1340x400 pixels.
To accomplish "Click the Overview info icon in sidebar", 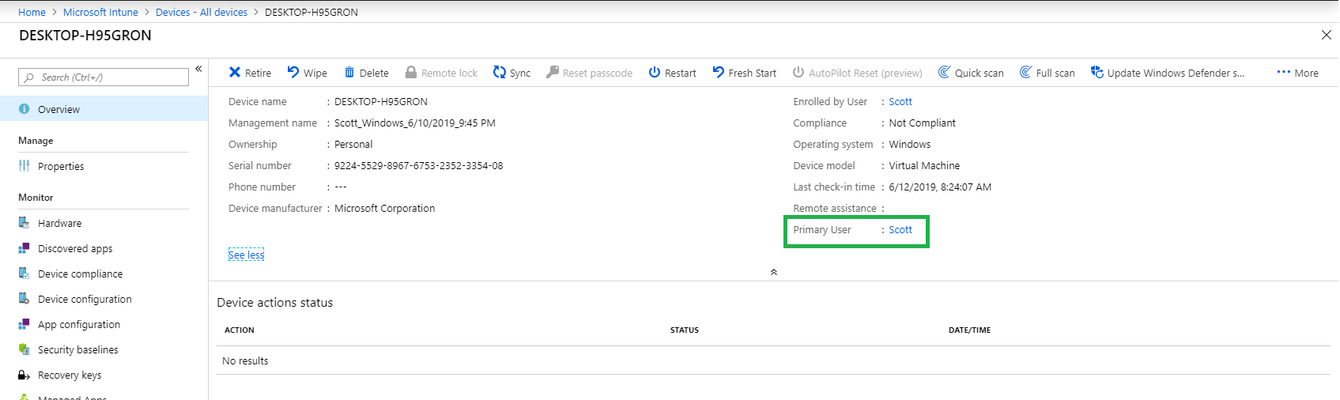I will 24,109.
